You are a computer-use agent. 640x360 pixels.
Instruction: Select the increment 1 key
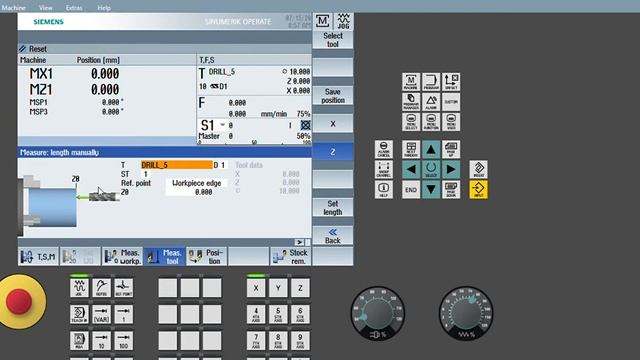123,314
